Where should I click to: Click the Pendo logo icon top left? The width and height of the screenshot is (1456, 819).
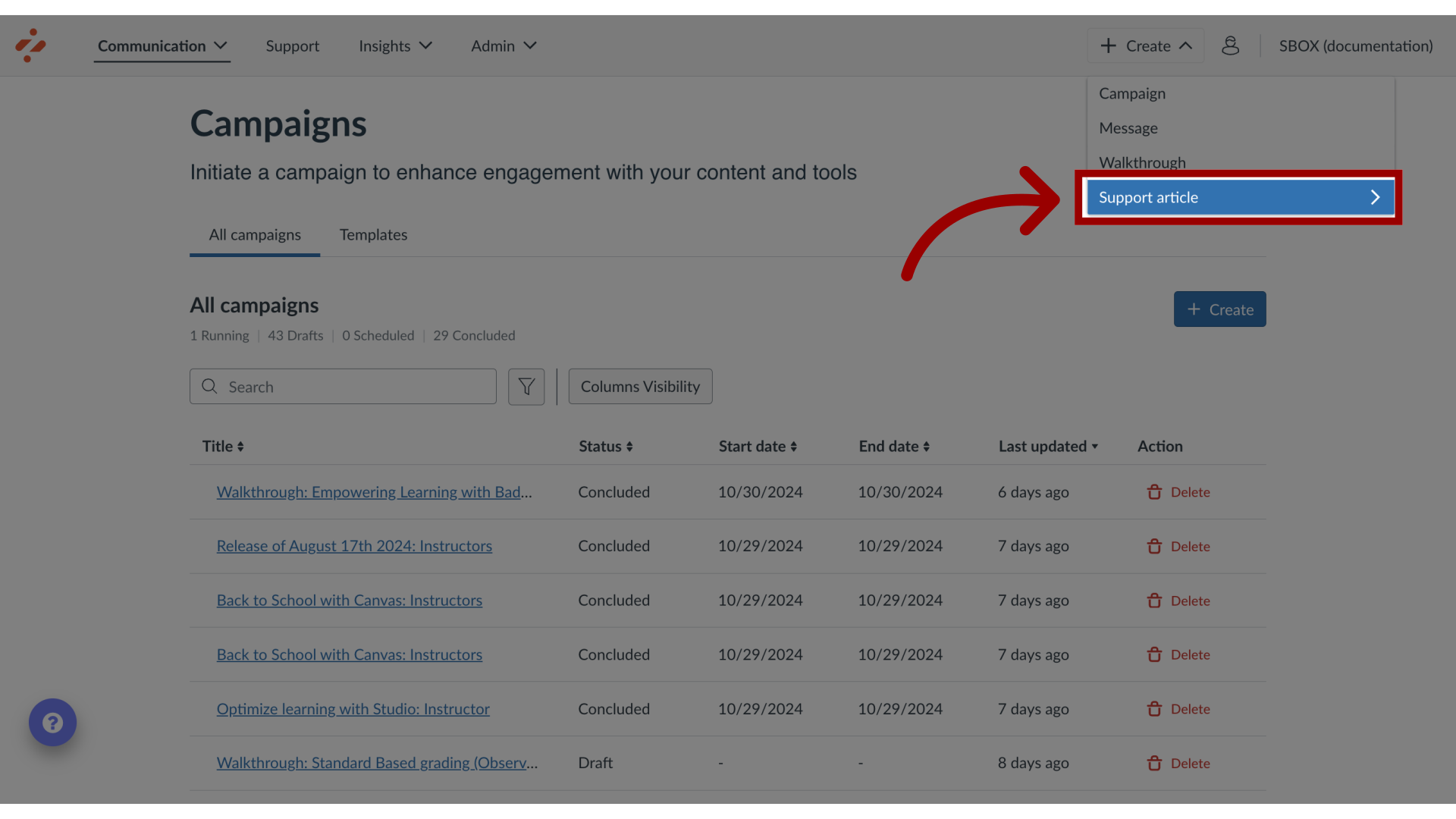coord(29,45)
